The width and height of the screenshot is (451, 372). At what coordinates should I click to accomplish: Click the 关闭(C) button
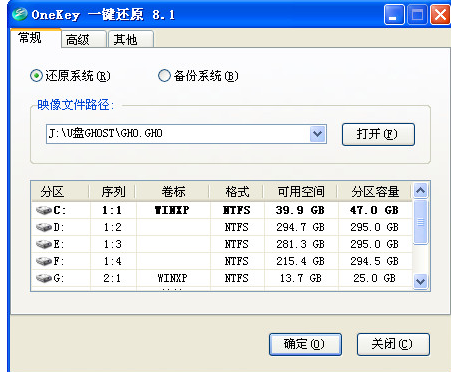click(393, 344)
